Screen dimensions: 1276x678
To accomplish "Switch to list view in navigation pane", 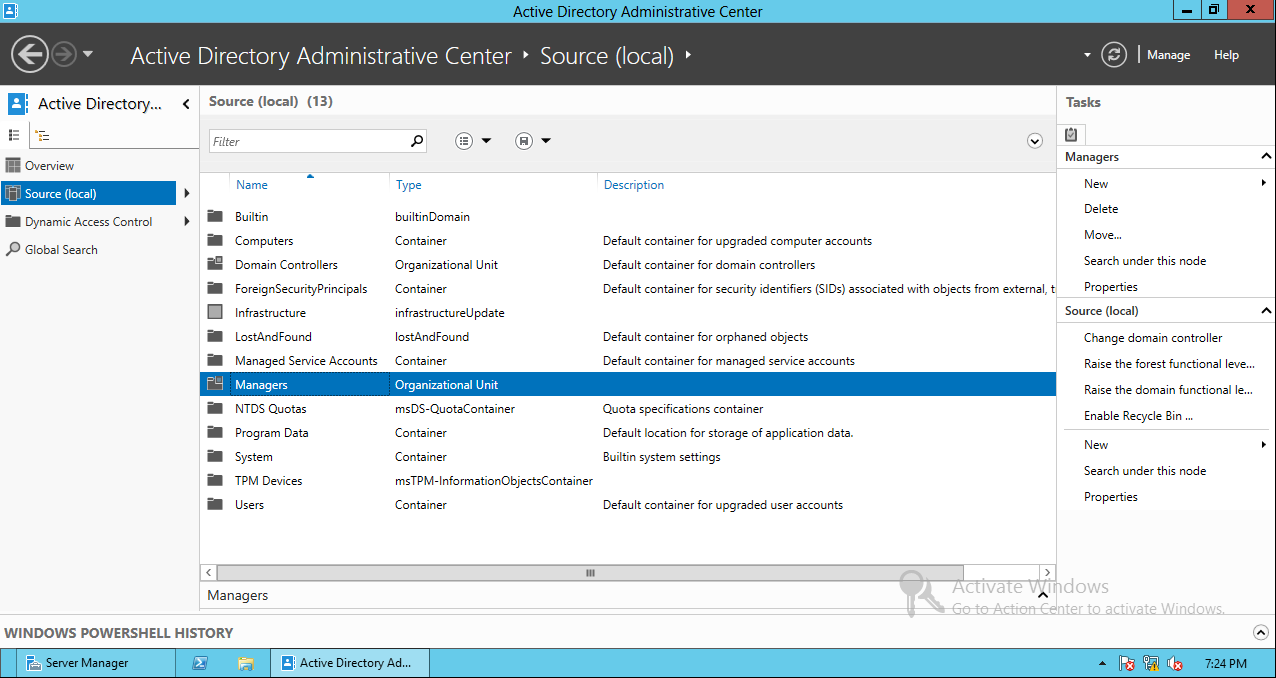I will coord(15,134).
